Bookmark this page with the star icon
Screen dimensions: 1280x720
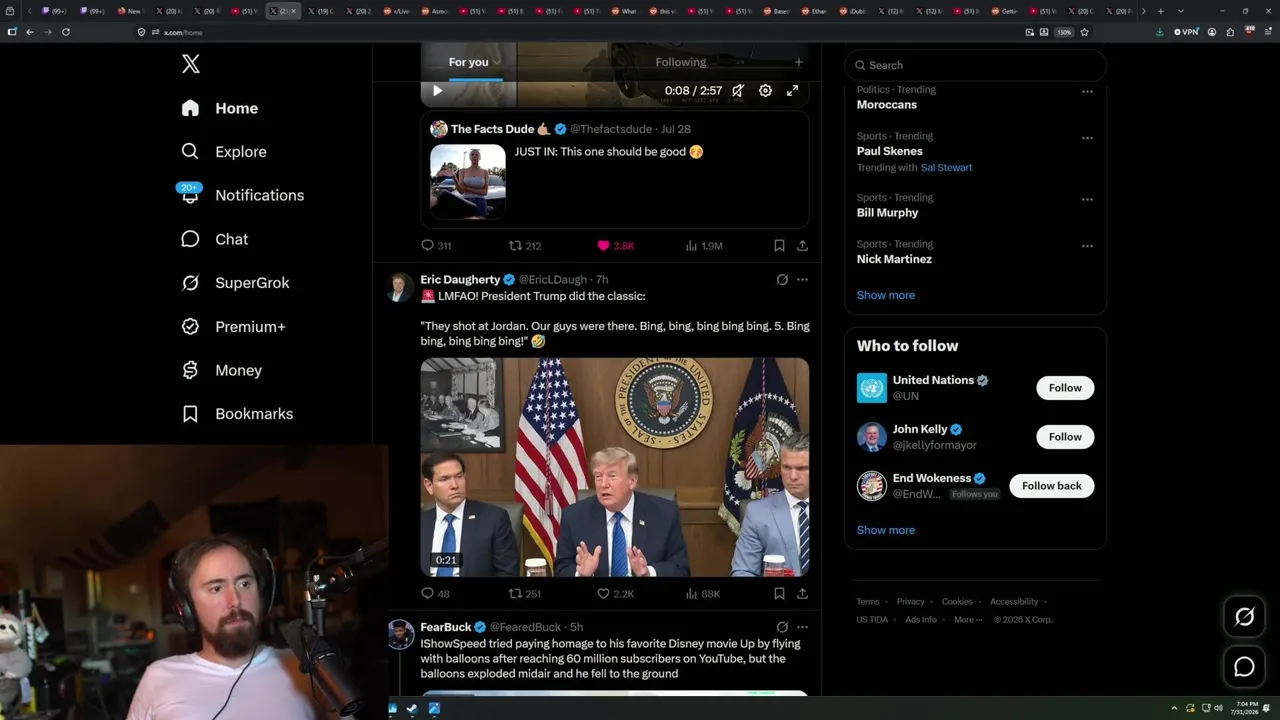pyautogui.click(x=1084, y=32)
